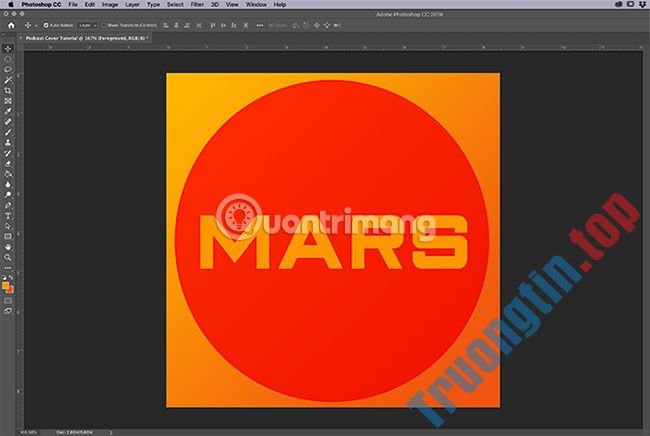Open the foreground color picker
Image resolution: width=650 pixels, height=436 pixels.
click(5, 286)
